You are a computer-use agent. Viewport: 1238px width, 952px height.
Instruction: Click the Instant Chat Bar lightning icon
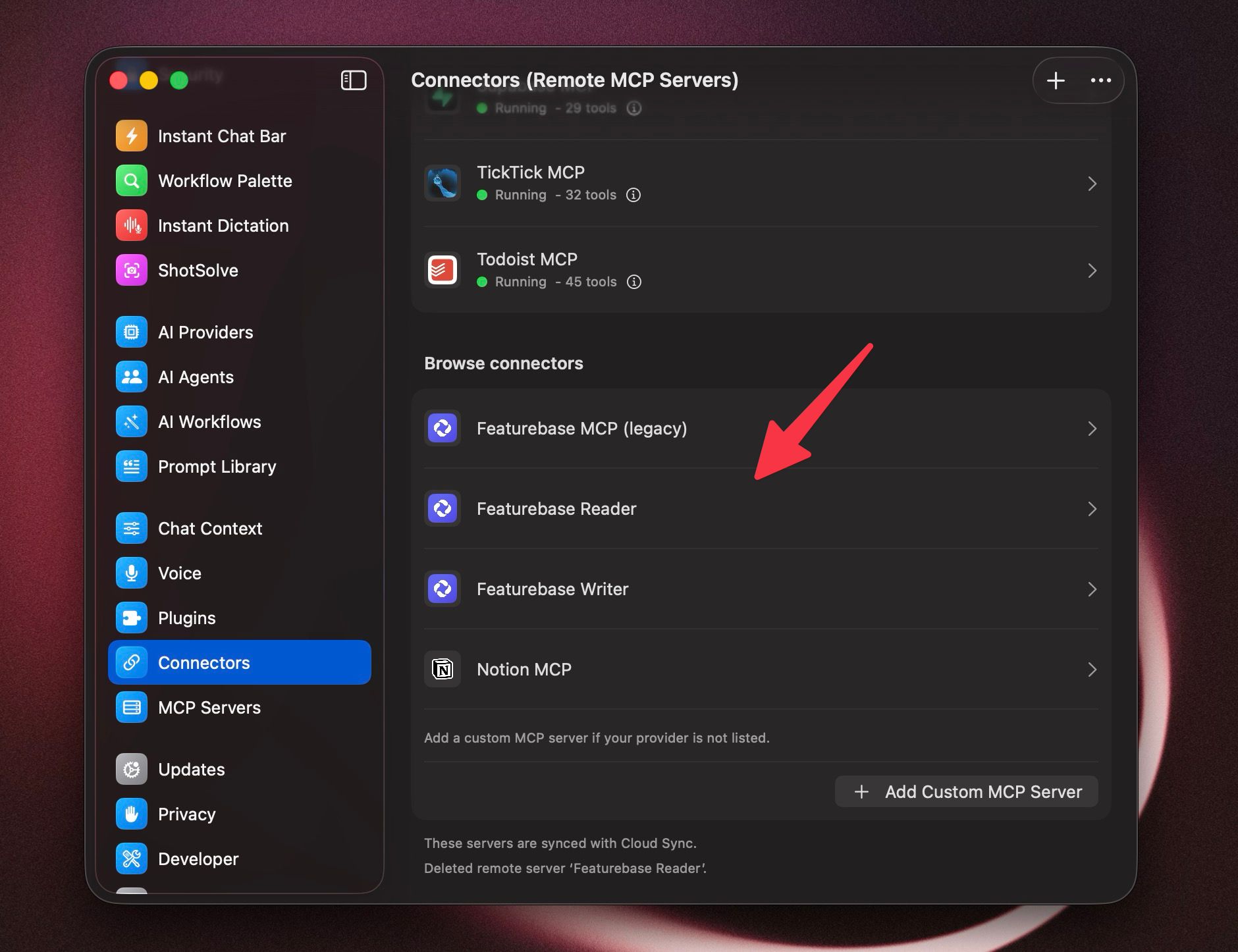132,136
